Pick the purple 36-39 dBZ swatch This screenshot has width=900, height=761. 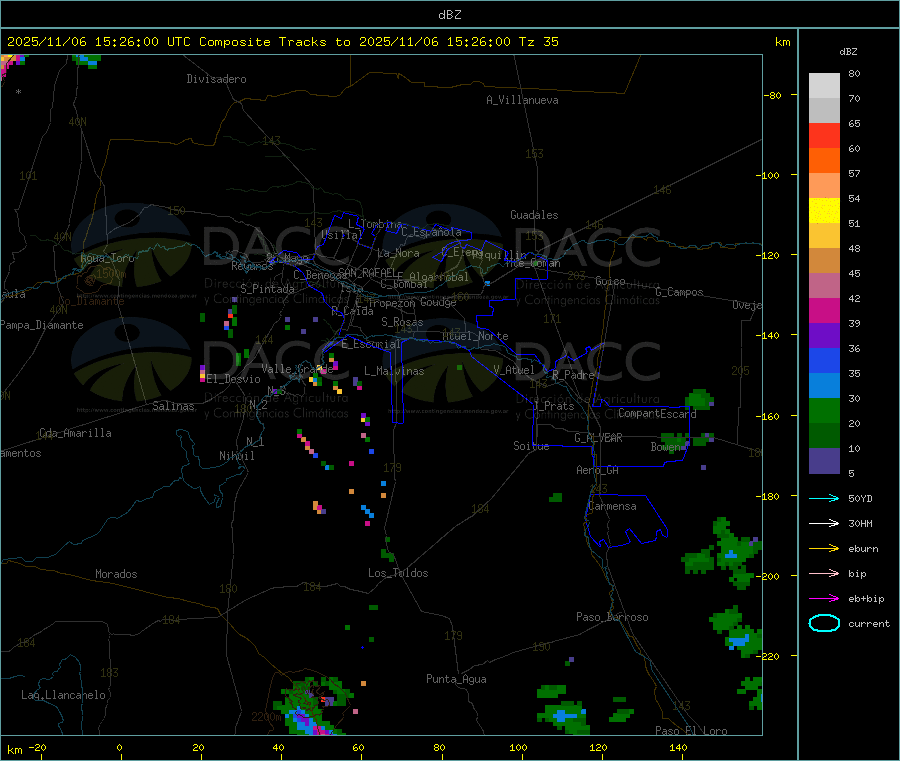click(x=824, y=336)
